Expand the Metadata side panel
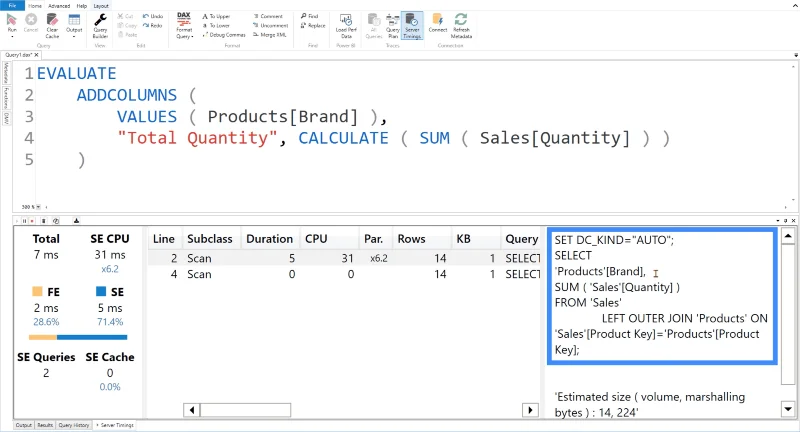This screenshot has height=432, width=800. pyautogui.click(x=6, y=73)
